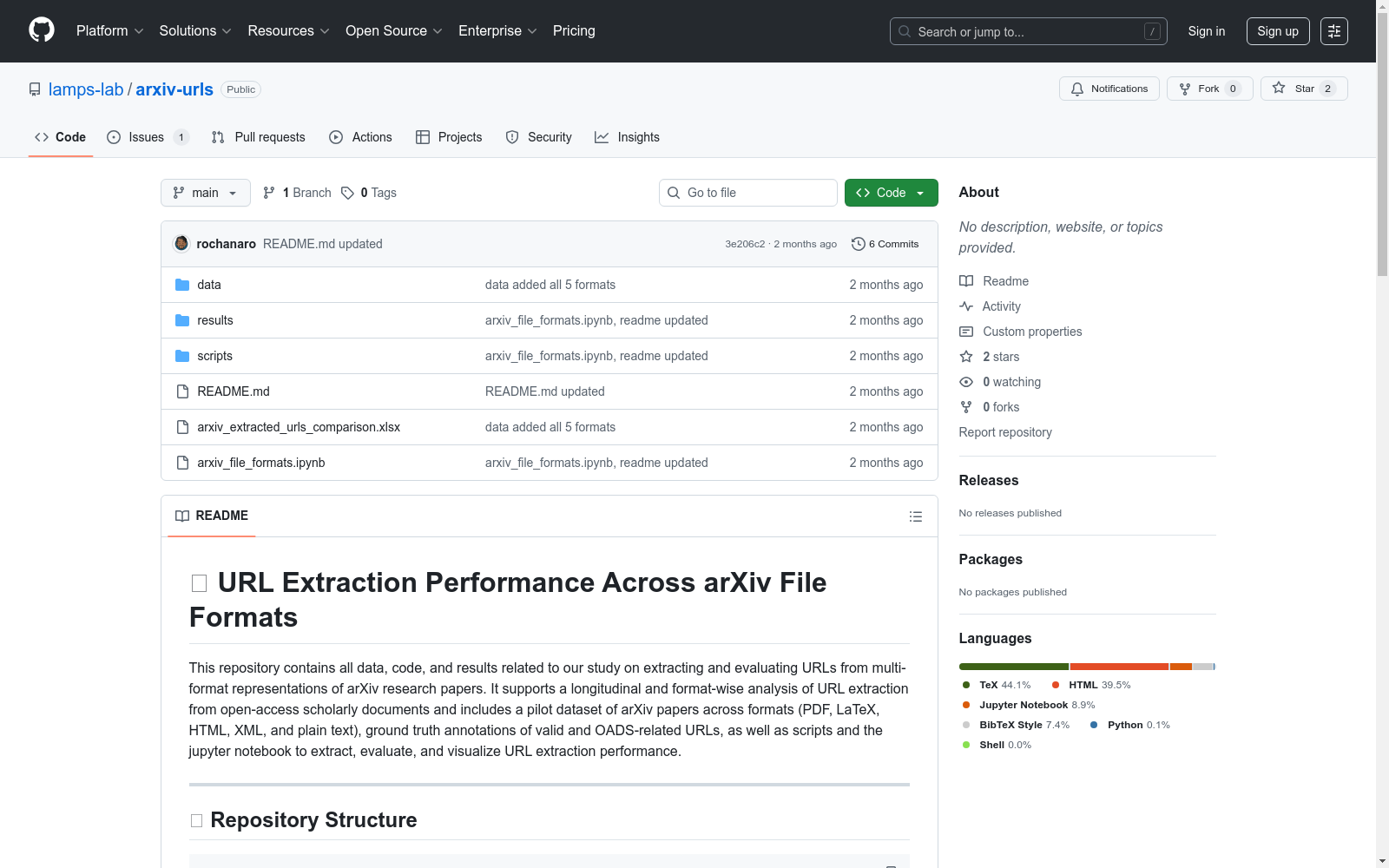Click the Pricing link
Viewport: 1389px width, 868px height.
click(x=574, y=31)
